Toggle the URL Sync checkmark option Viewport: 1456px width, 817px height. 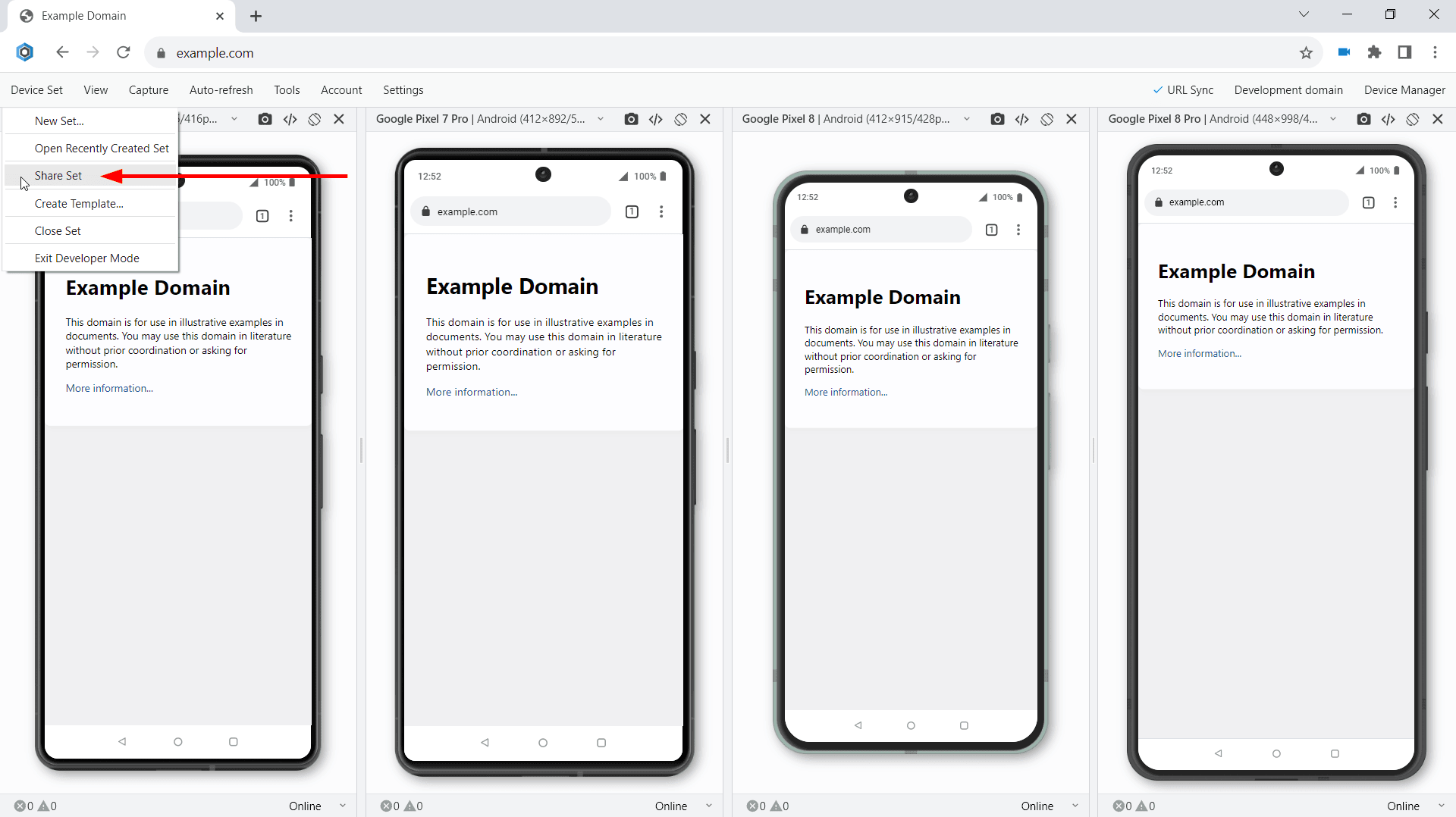click(x=1183, y=90)
